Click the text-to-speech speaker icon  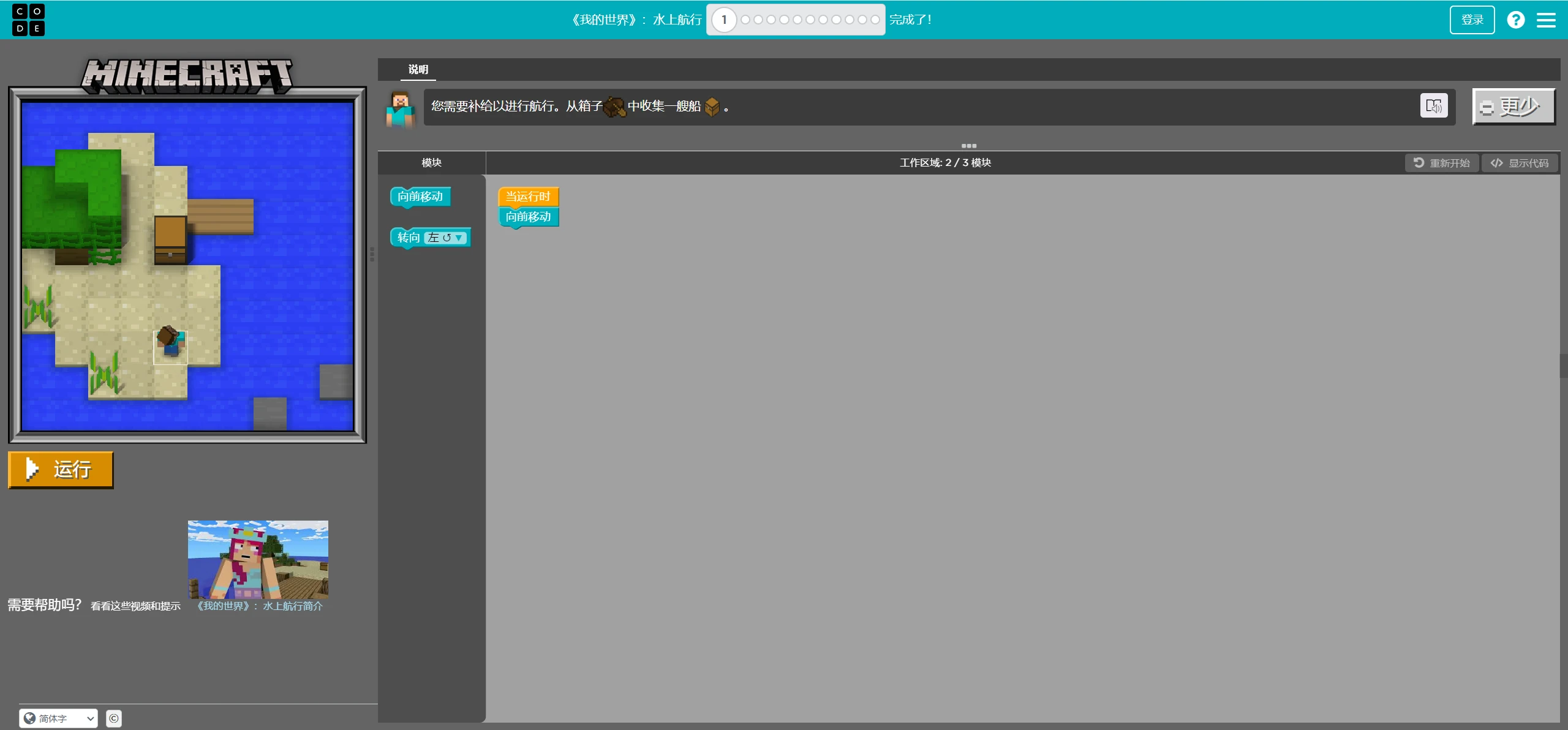click(x=1434, y=105)
